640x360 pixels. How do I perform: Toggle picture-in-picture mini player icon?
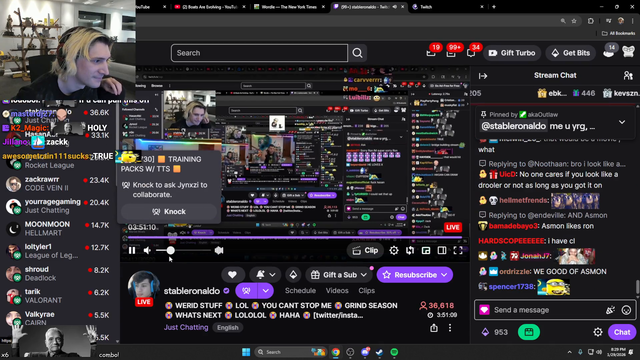pyautogui.click(x=426, y=251)
